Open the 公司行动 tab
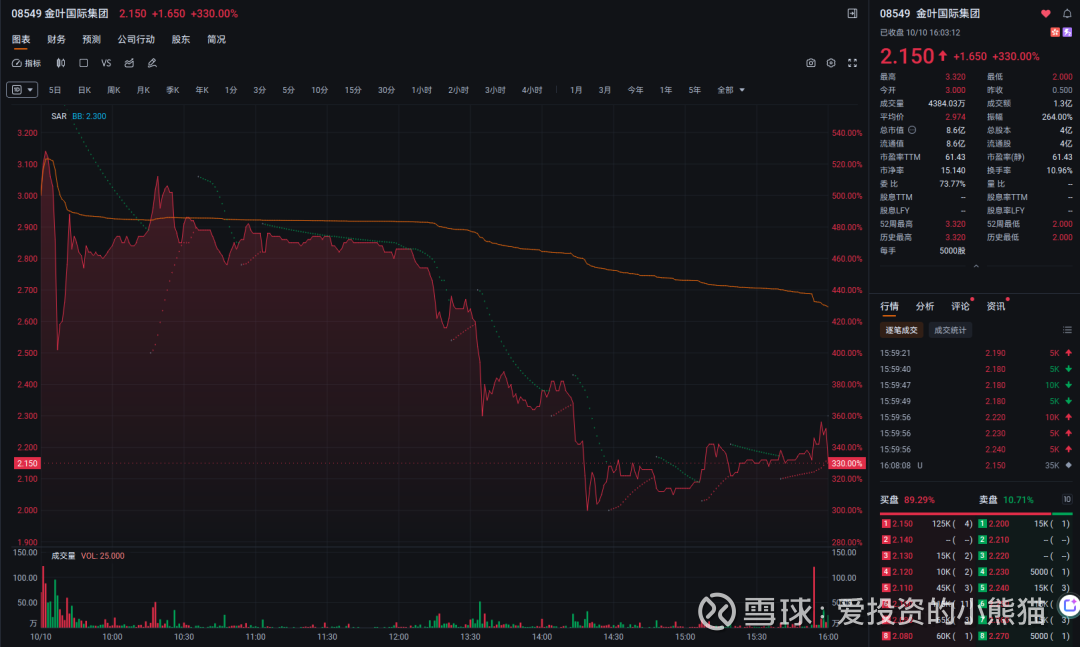 [x=136, y=40]
